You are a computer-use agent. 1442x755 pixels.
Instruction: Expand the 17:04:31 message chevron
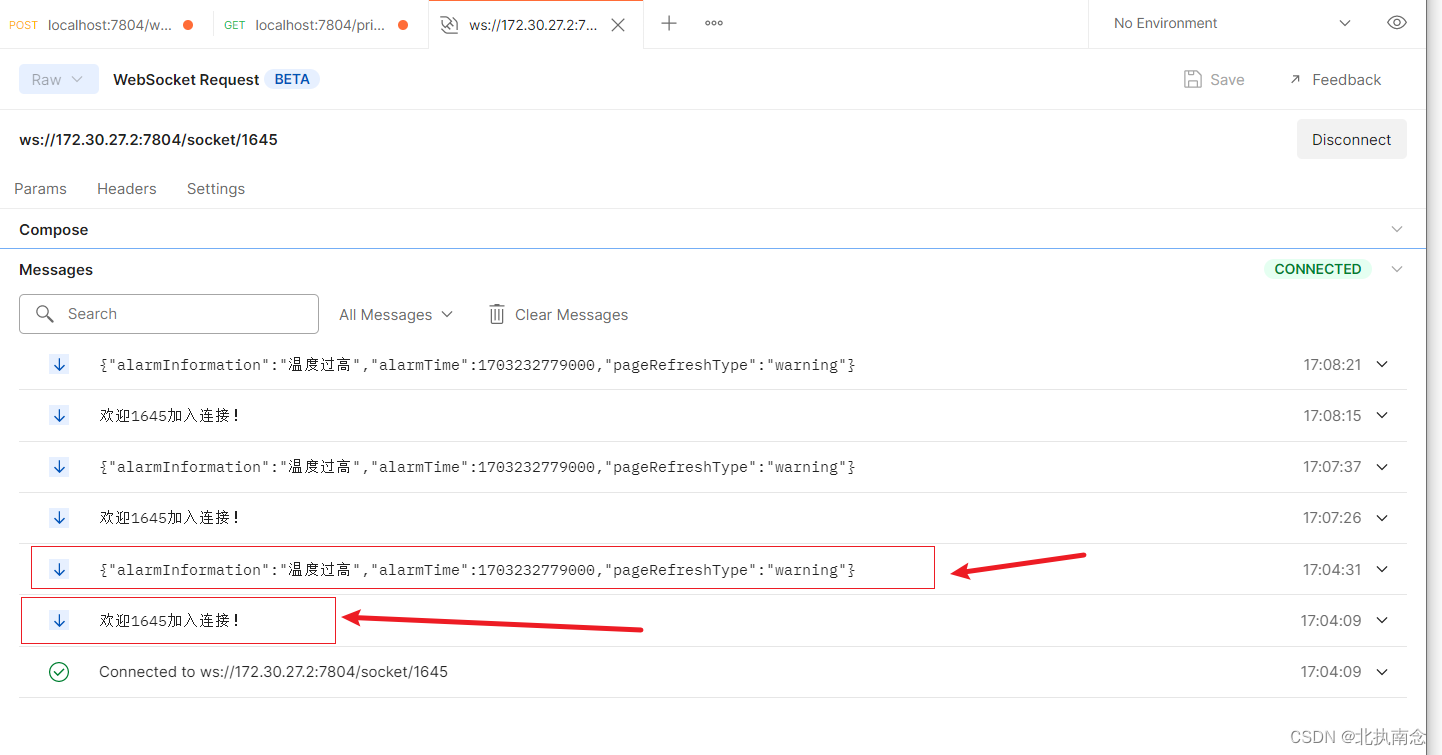(x=1383, y=569)
